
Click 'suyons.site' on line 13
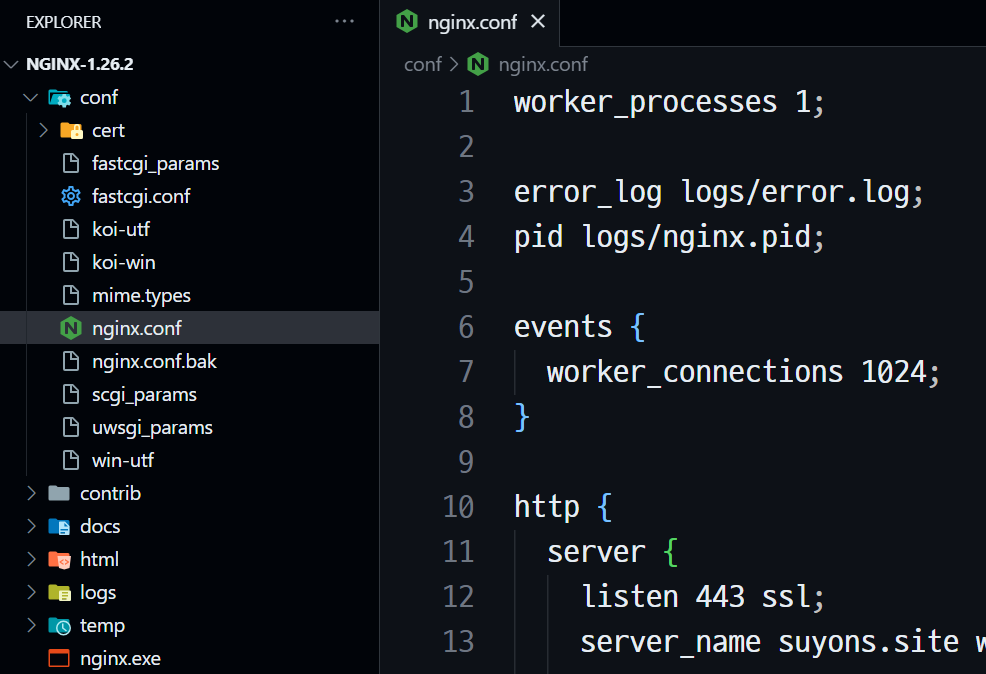(x=868, y=642)
